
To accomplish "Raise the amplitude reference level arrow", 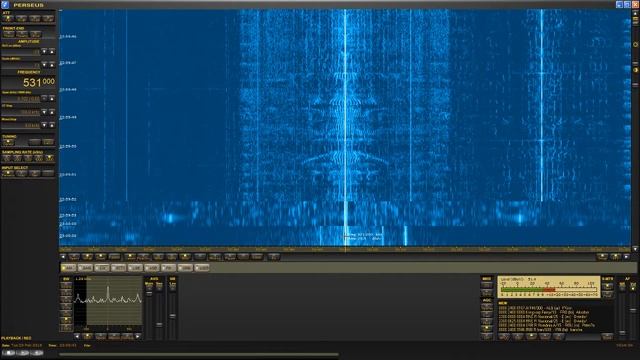I will [x=51, y=51].
